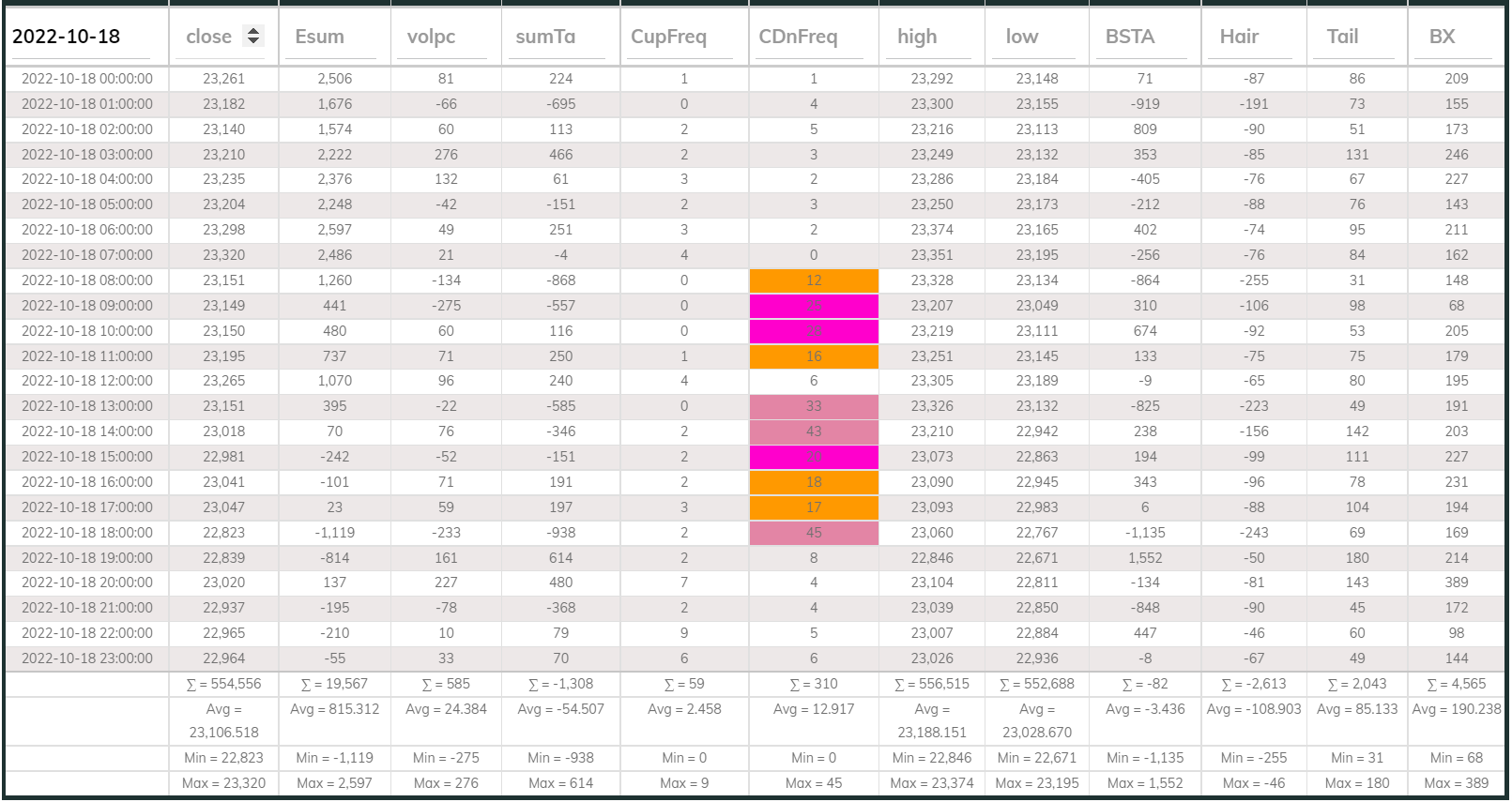The image size is (1512, 802).
Task: Click the footer Avg = 24.384
Action: 446,709
